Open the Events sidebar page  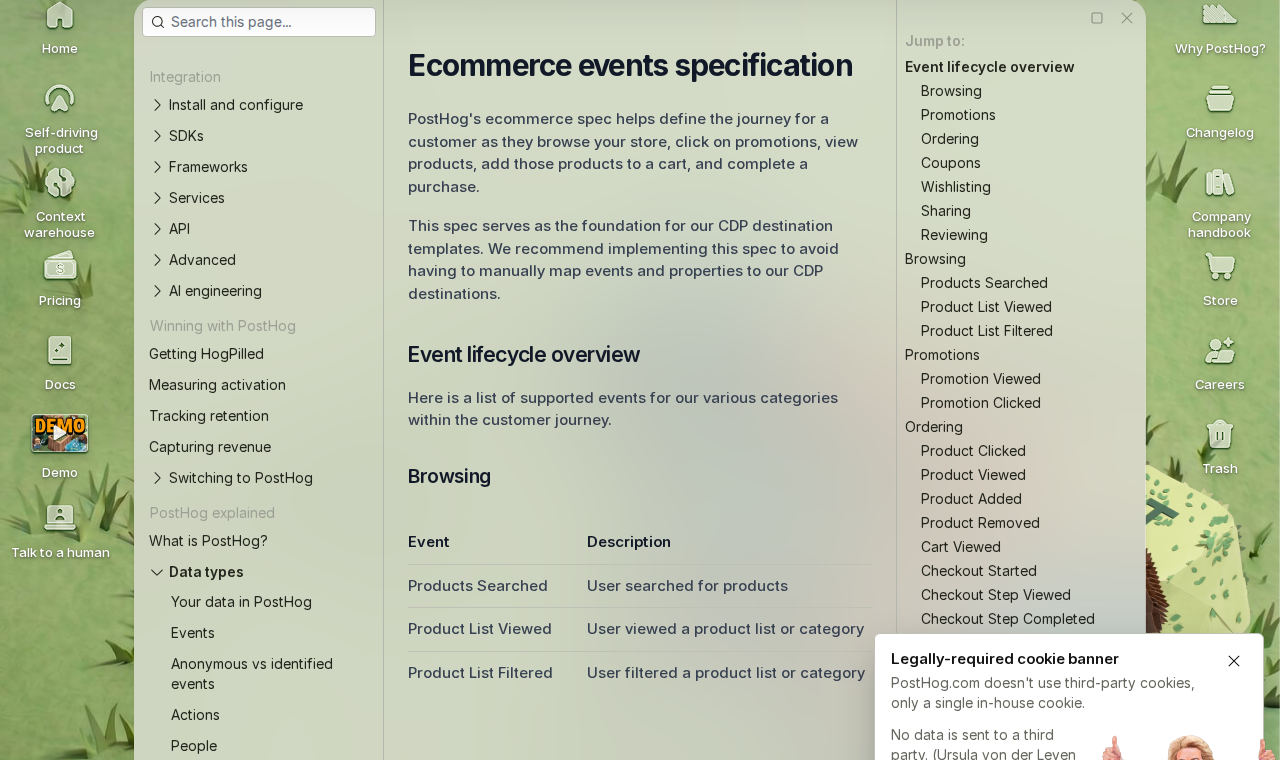[x=193, y=633]
